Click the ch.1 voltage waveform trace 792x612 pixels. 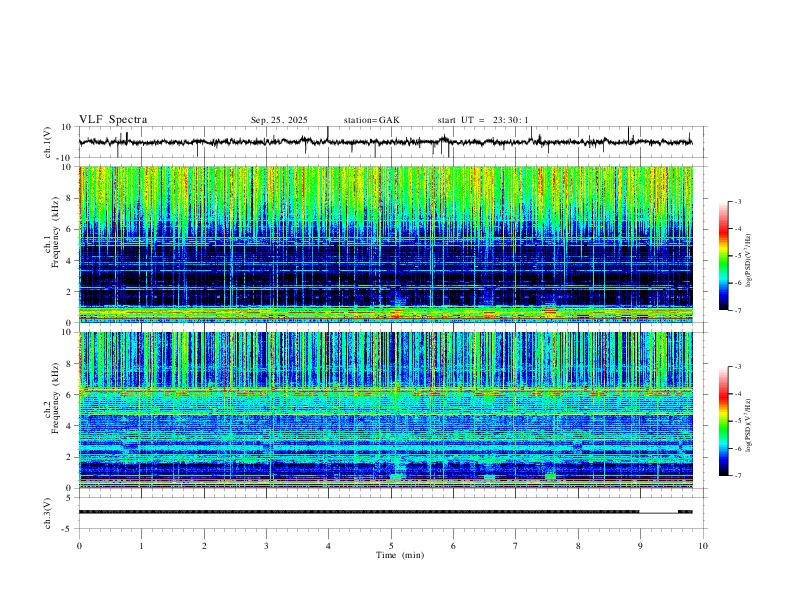[x=385, y=142]
